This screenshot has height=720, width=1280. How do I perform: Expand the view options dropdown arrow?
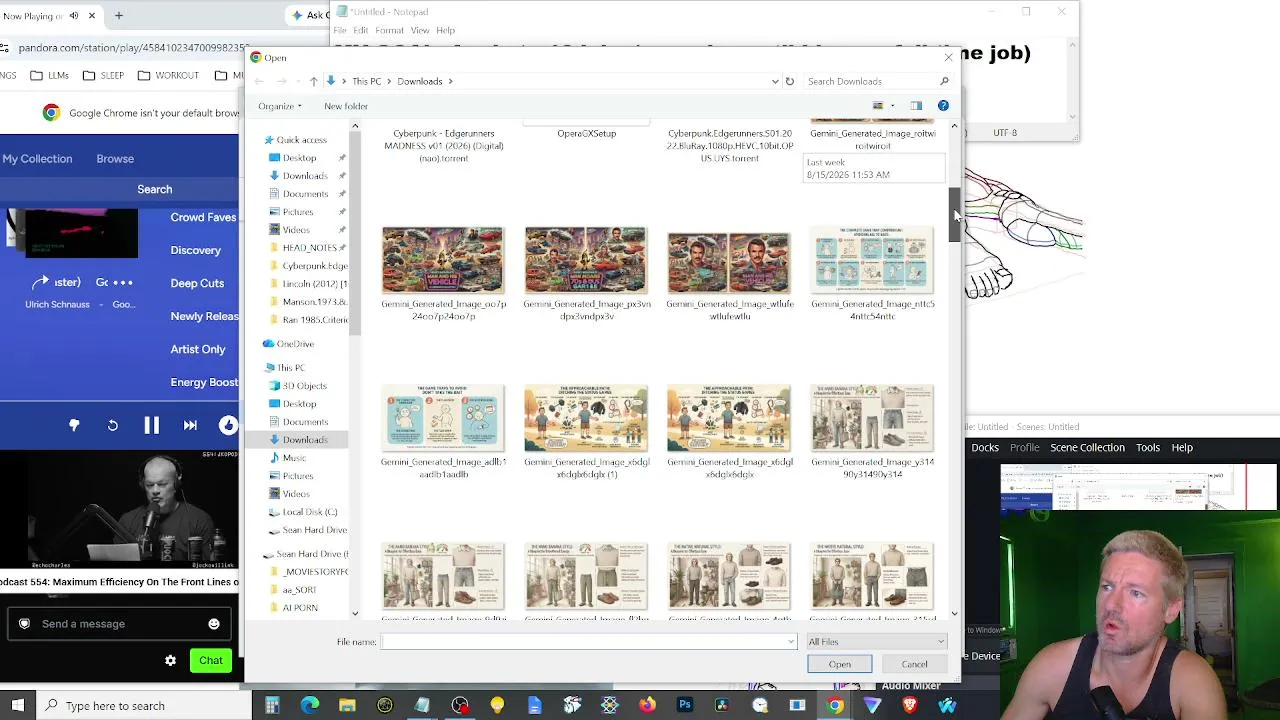pos(892,105)
